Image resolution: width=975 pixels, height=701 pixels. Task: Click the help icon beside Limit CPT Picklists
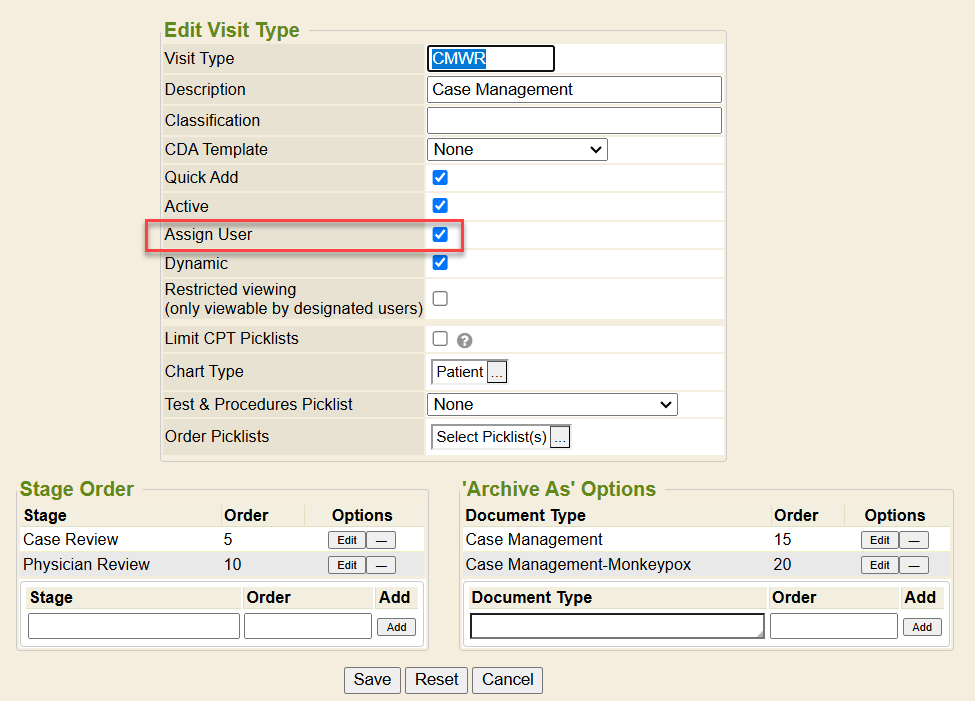pos(464,340)
